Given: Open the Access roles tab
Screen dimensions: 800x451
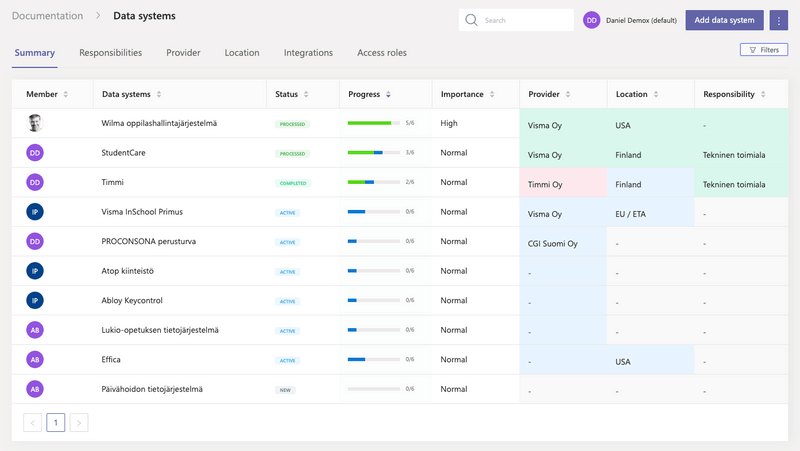Looking at the screenshot, I should (382, 53).
